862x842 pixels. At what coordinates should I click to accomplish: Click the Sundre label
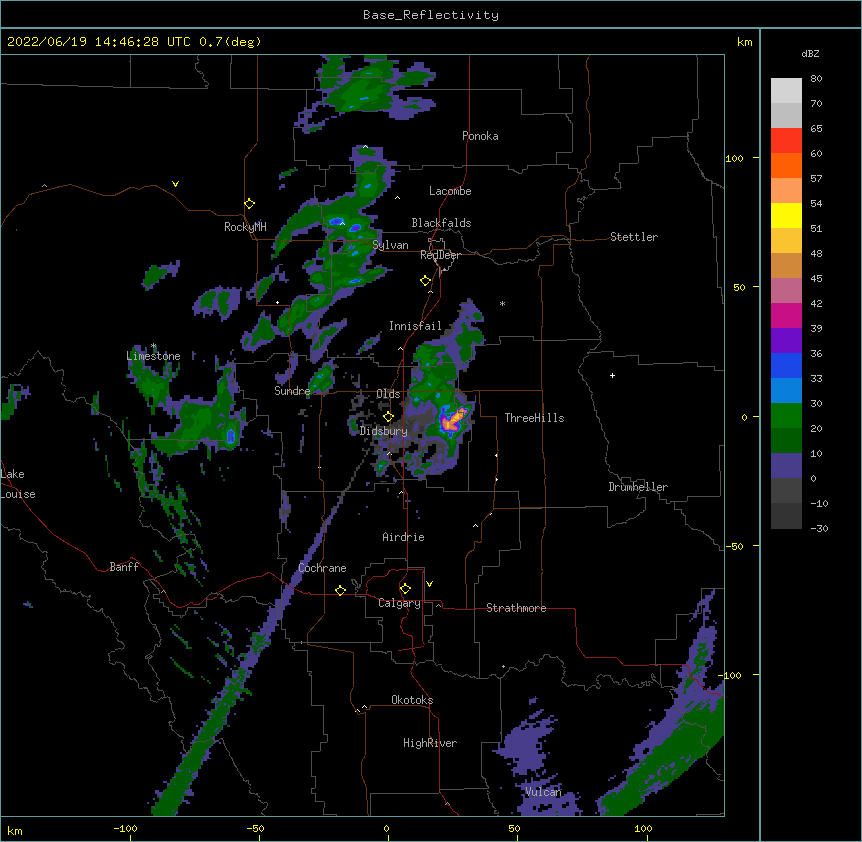pyautogui.click(x=292, y=391)
